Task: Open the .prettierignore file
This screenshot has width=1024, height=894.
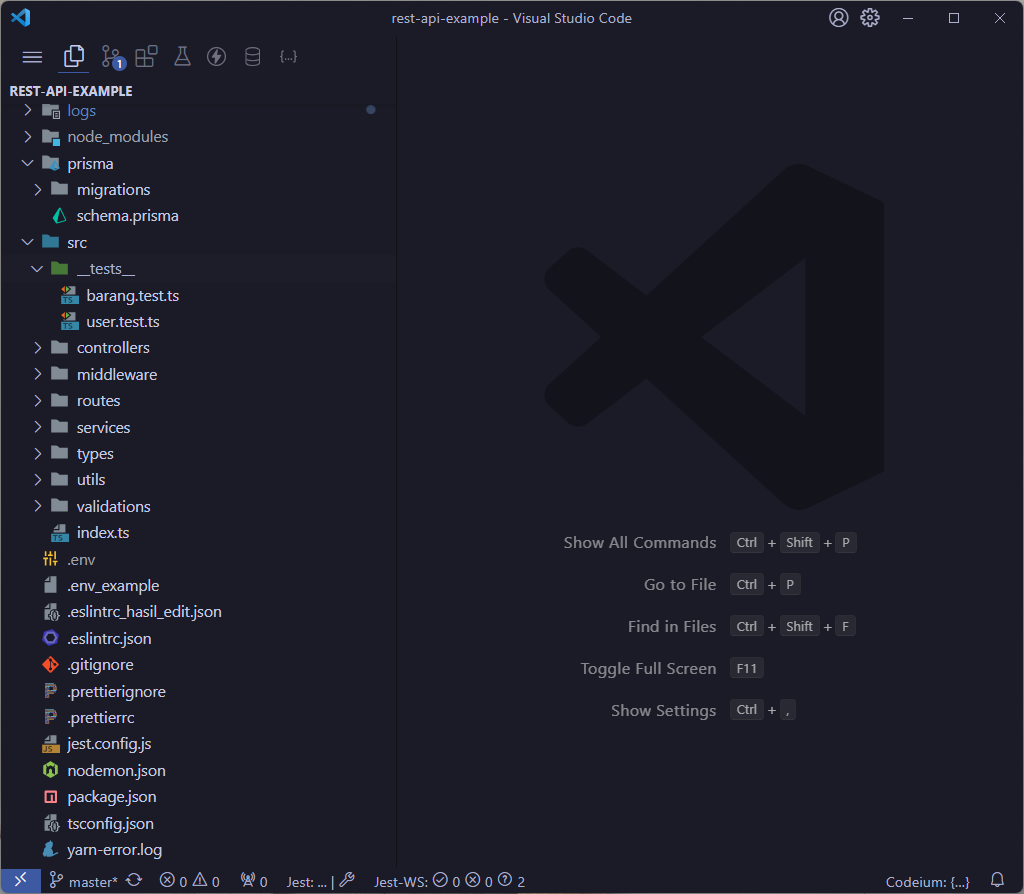Action: click(198, 691)
